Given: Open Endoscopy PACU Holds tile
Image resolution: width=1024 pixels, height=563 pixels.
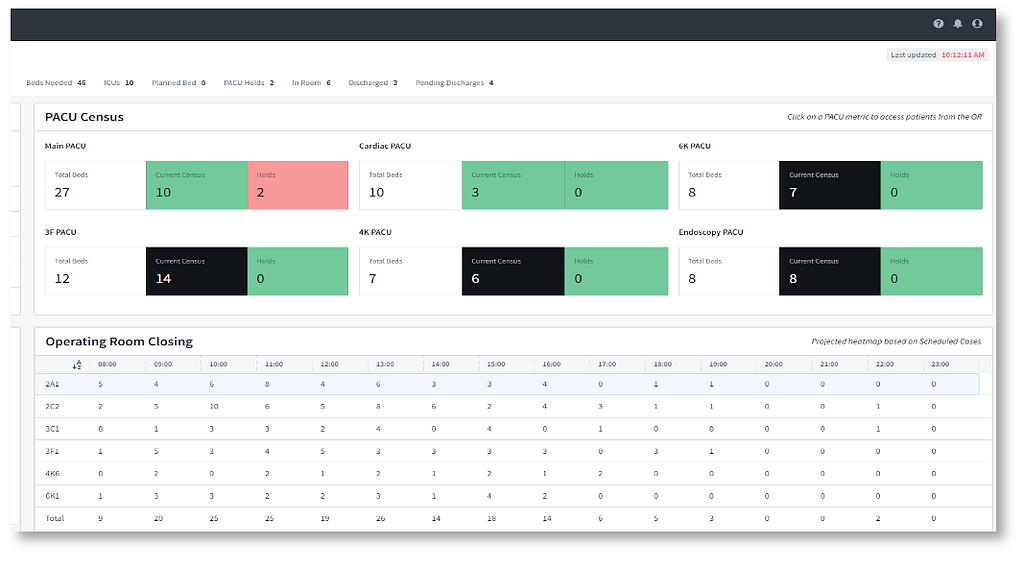Looking at the screenshot, I should click(x=932, y=271).
